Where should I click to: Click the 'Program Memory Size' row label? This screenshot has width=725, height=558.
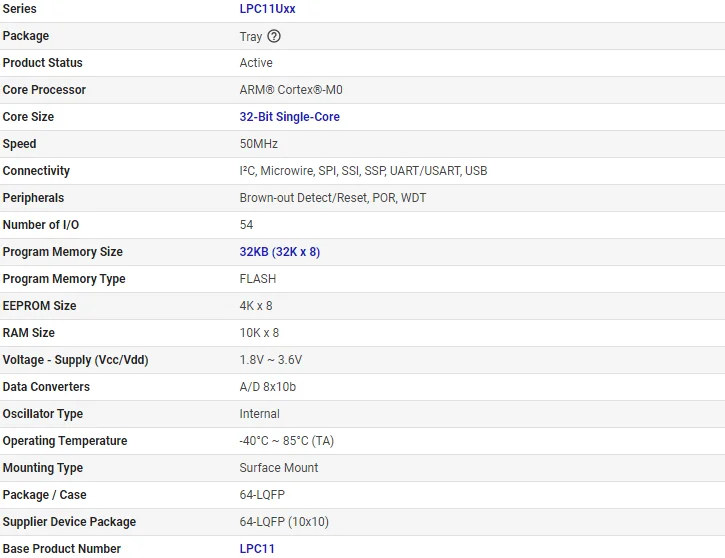[63, 251]
